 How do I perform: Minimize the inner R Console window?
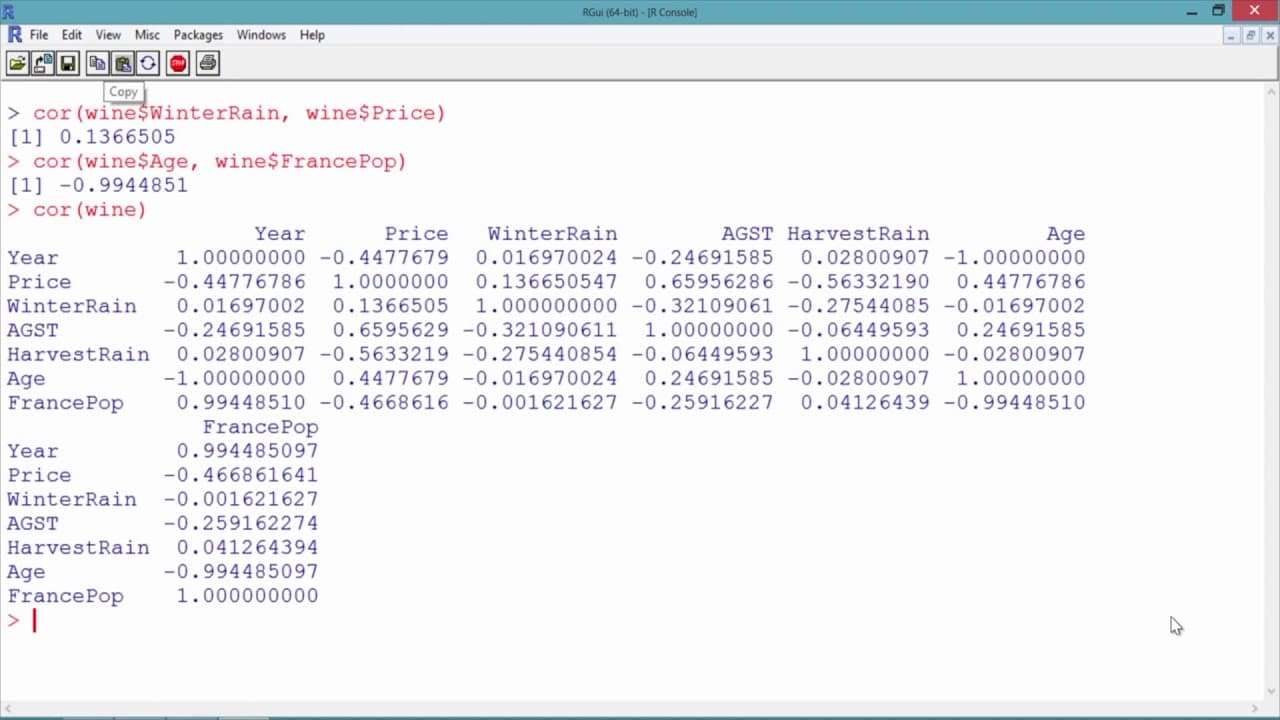pos(1232,35)
